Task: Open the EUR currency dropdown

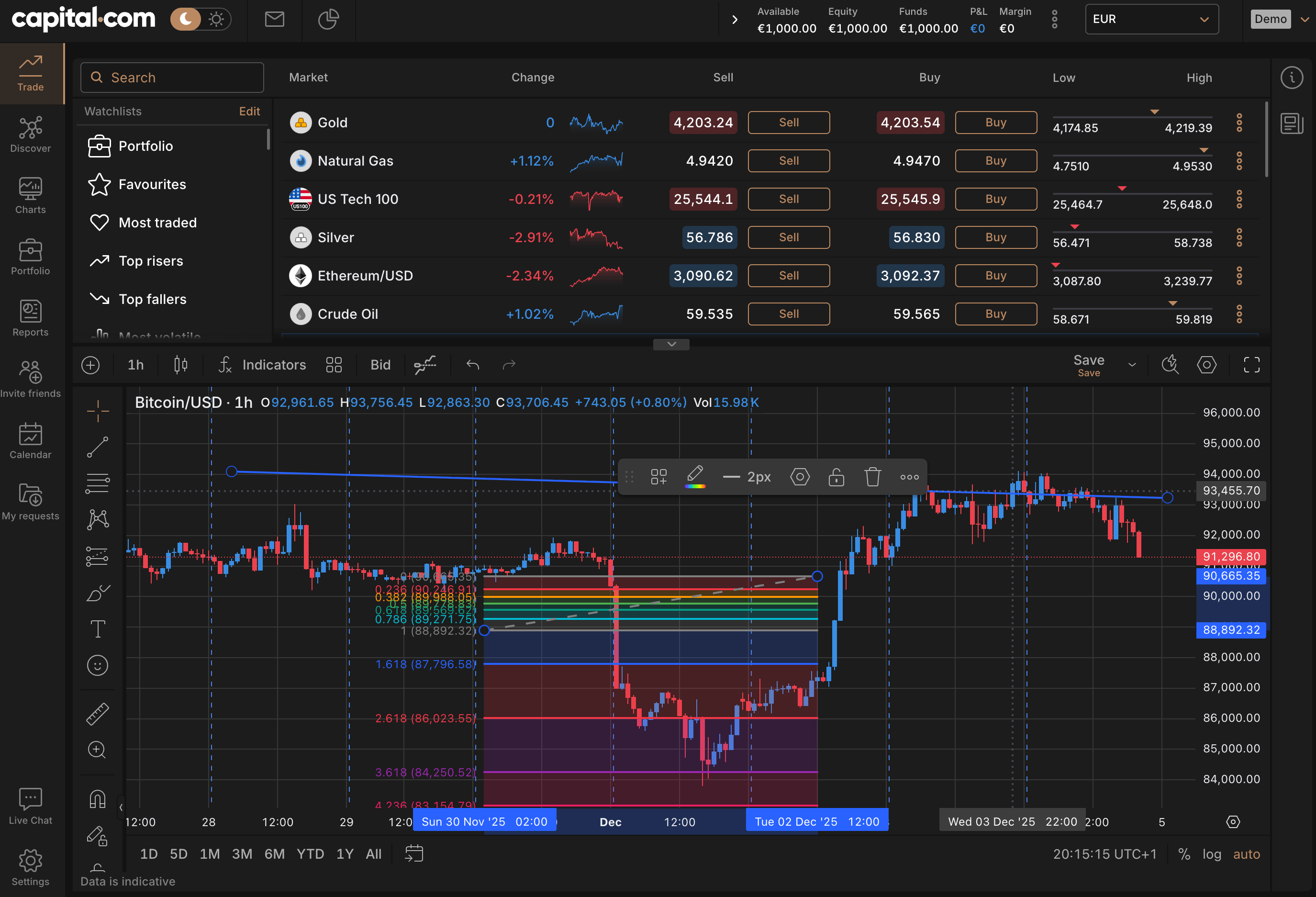Action: [x=1151, y=19]
